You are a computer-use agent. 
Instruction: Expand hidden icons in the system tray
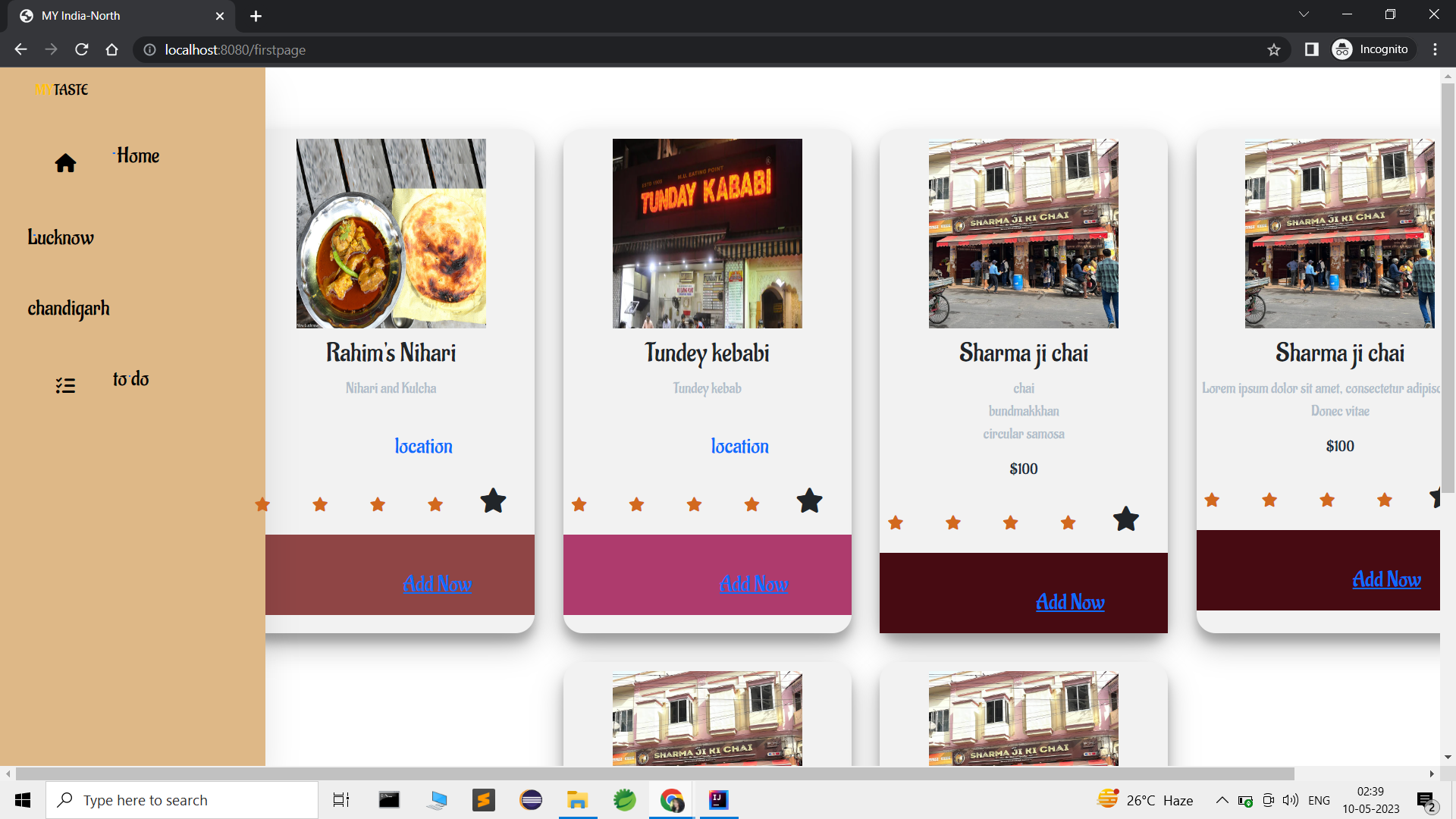point(1221,799)
